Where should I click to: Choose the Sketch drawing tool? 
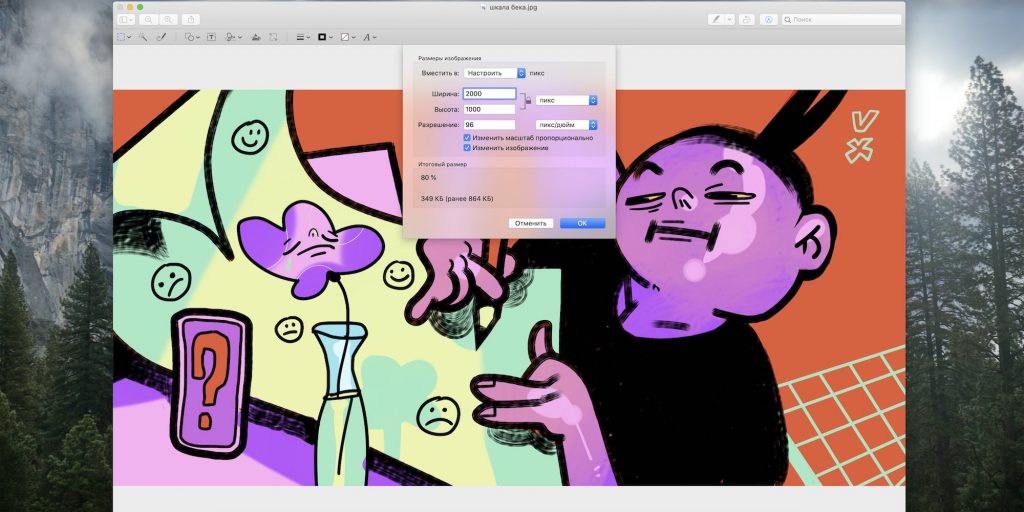[x=160, y=36]
